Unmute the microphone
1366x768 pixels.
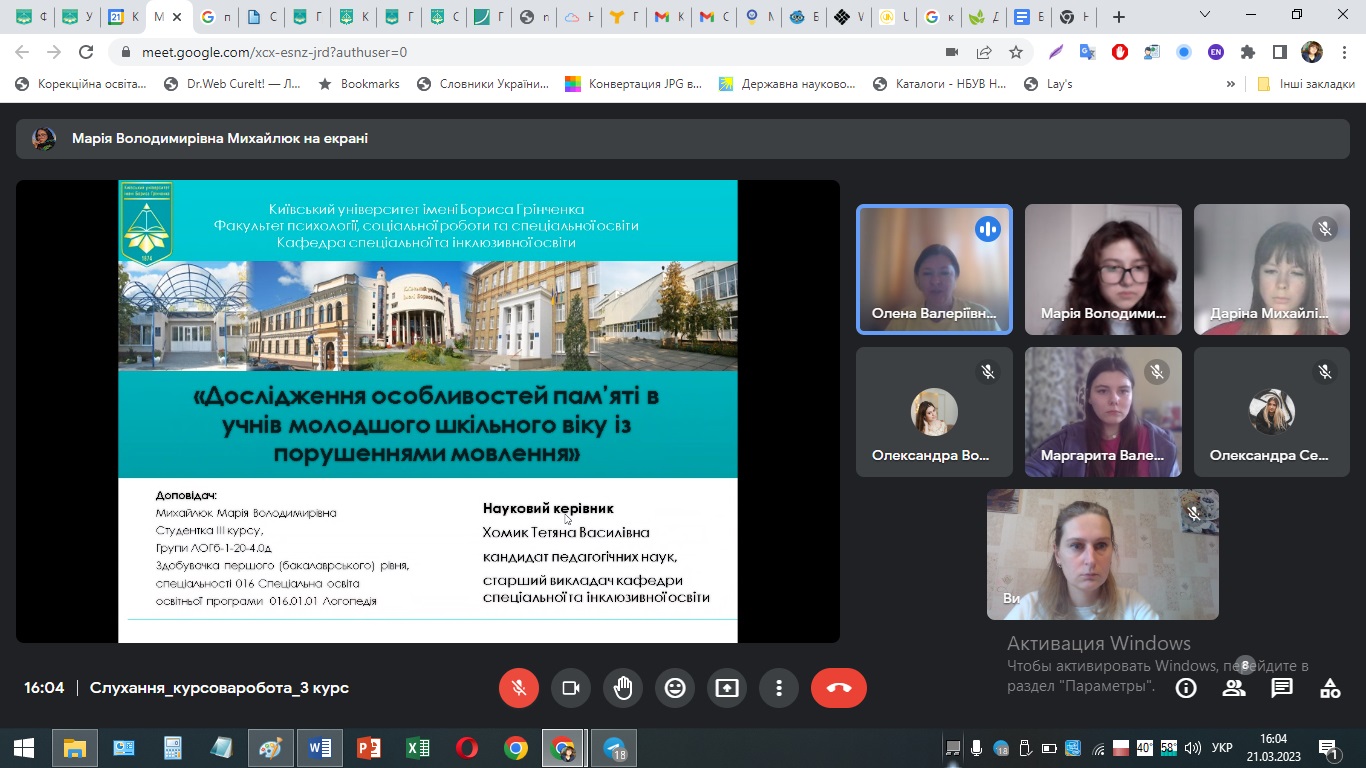pyautogui.click(x=519, y=688)
